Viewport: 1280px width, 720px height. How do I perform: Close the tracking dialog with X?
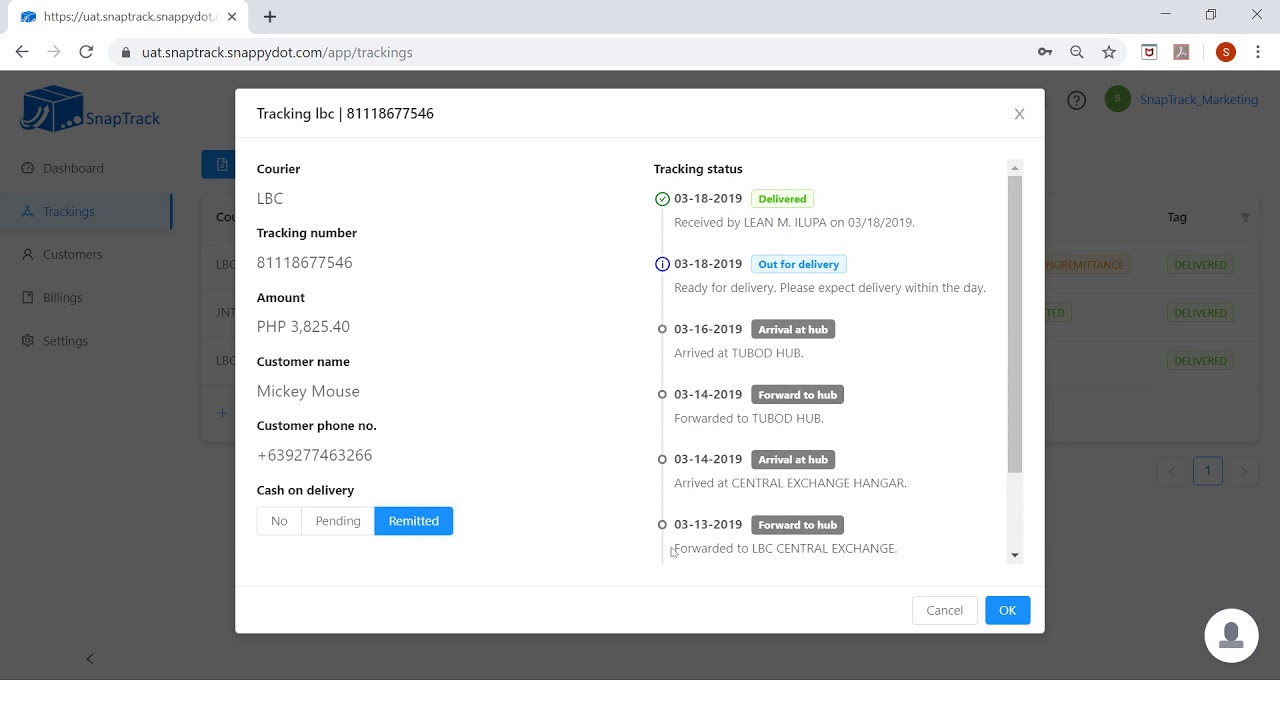[x=1019, y=114]
